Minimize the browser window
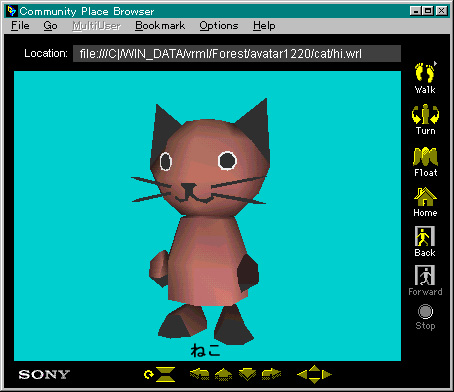This screenshot has height=392, width=454. pyautogui.click(x=415, y=11)
